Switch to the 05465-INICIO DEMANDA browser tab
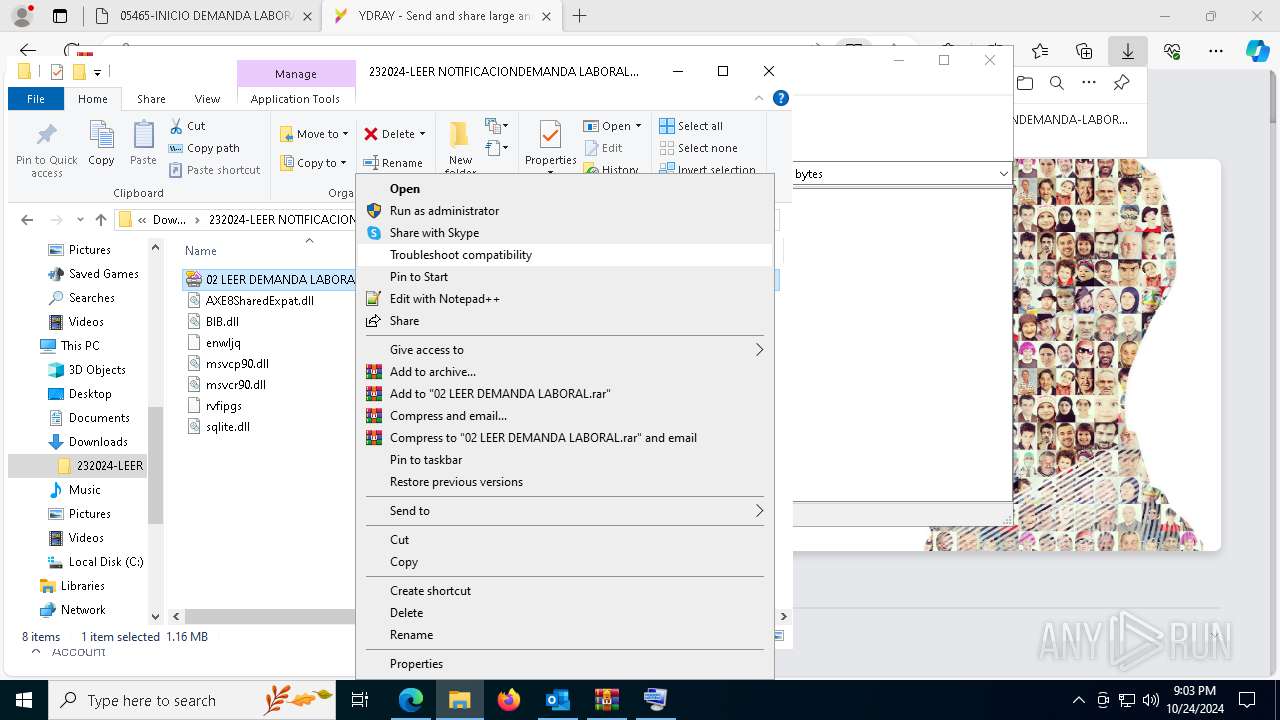 click(x=205, y=16)
